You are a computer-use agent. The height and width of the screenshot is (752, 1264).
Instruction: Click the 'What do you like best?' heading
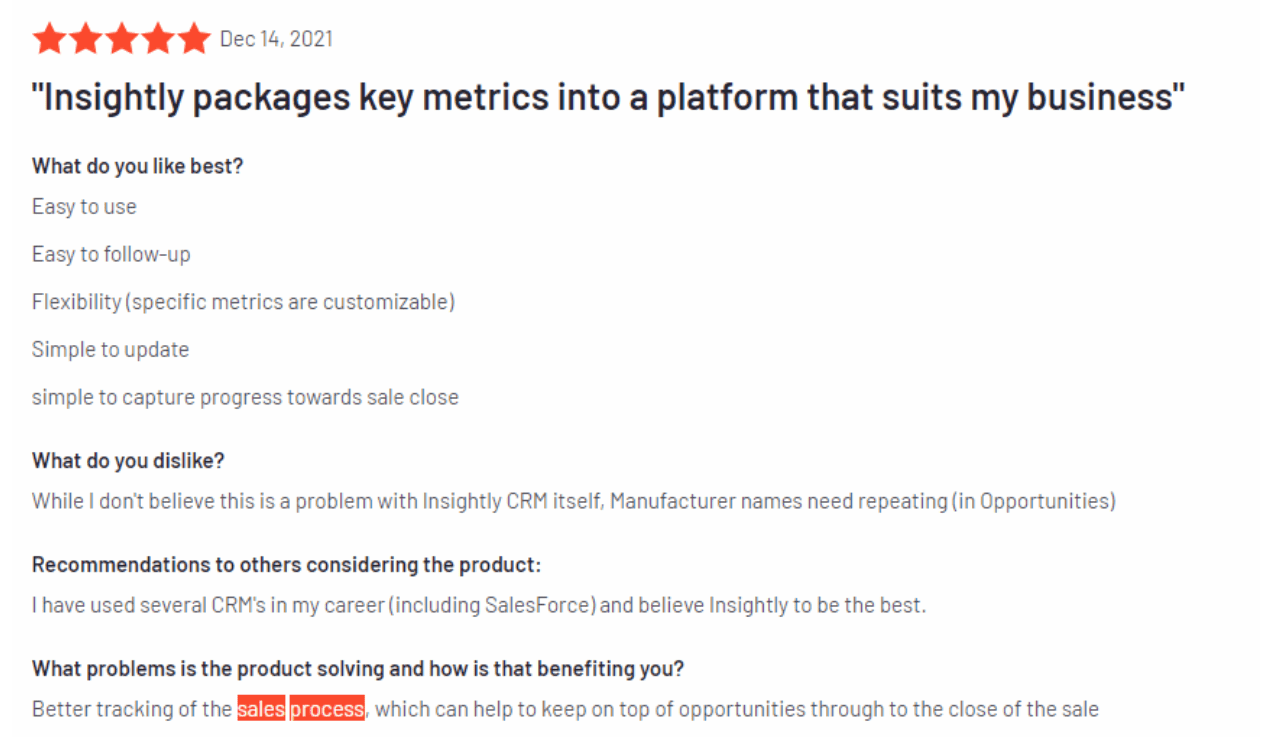tap(137, 166)
